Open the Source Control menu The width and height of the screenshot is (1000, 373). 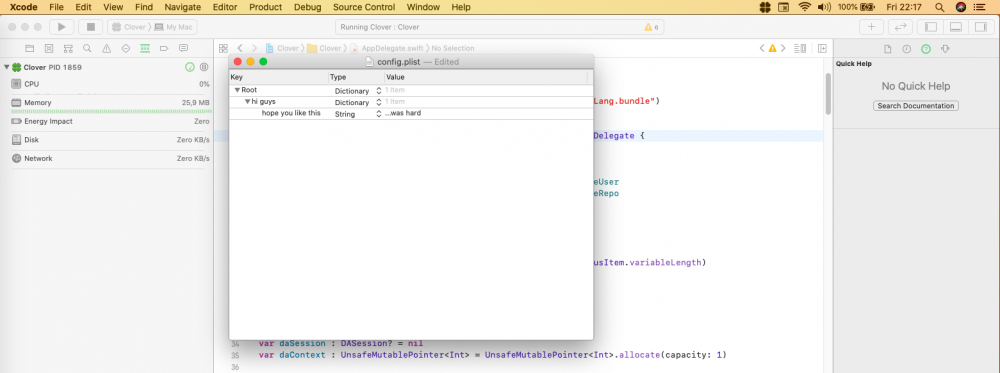pos(365,7)
